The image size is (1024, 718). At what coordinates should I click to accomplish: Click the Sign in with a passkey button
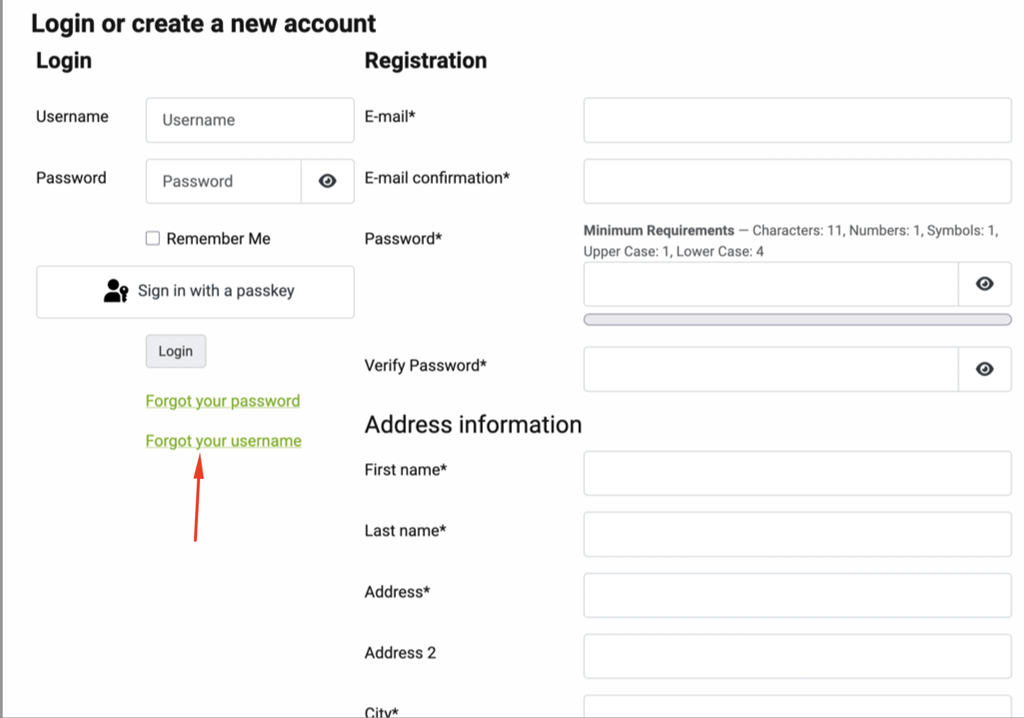coord(195,292)
